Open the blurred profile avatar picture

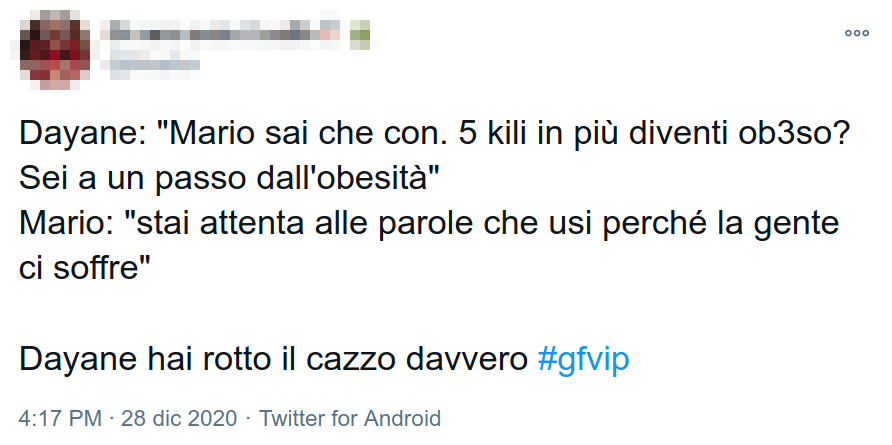coord(55,50)
